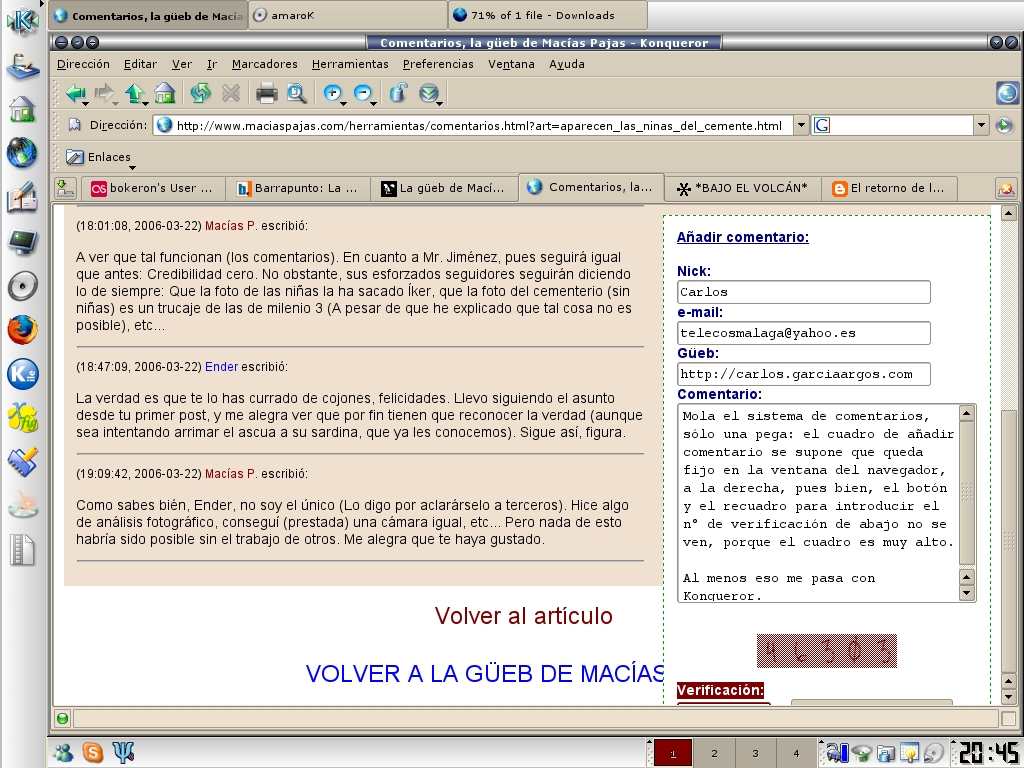Click the padlock security icon in toolbar

click(x=397, y=94)
